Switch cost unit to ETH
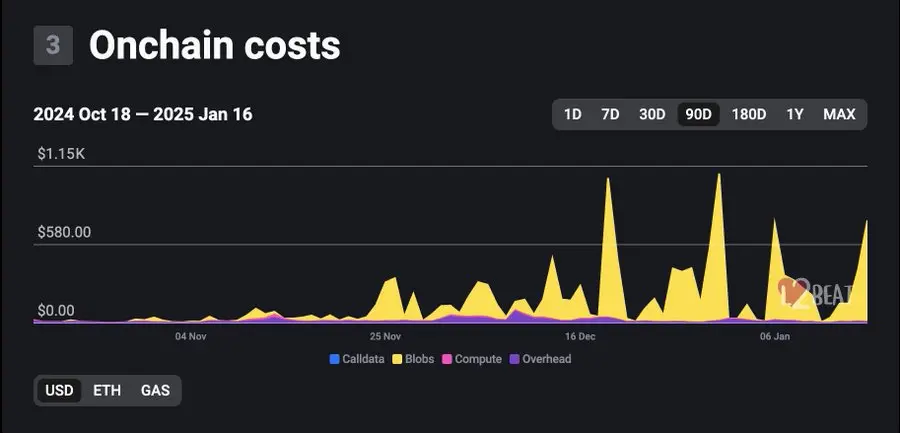The width and height of the screenshot is (900, 433). click(x=107, y=390)
